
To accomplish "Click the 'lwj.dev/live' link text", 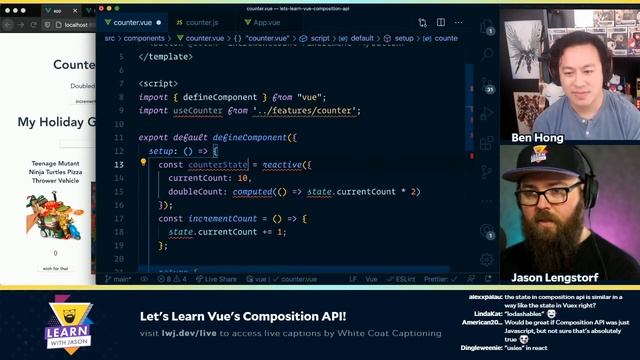I will click(189, 333).
